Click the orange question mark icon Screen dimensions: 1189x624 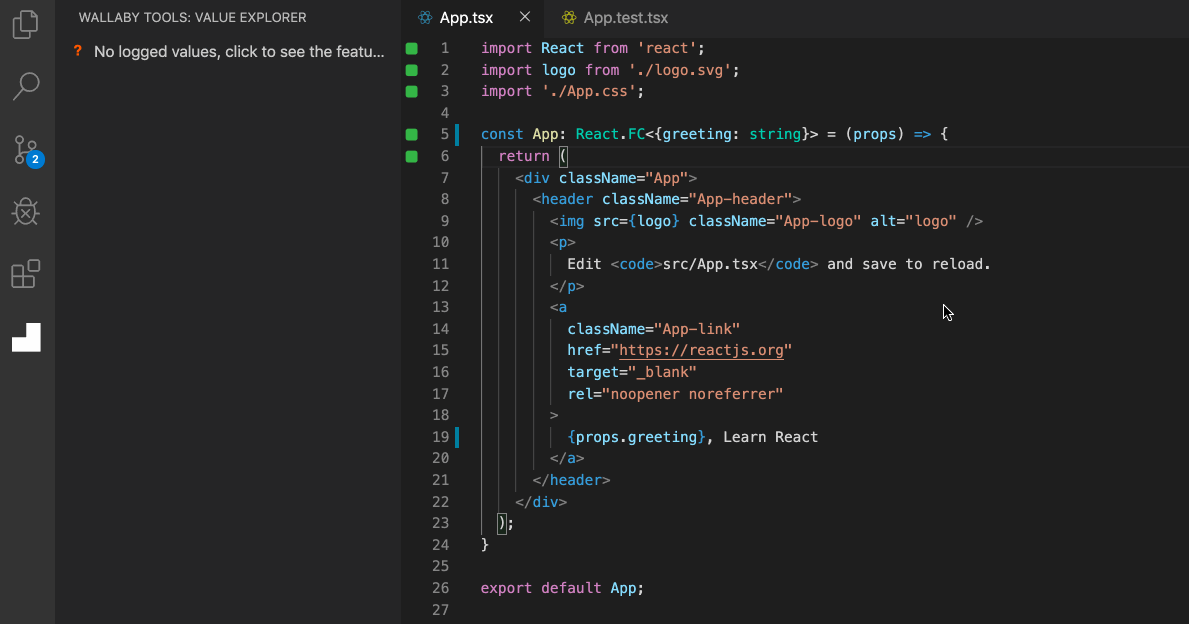(x=77, y=52)
